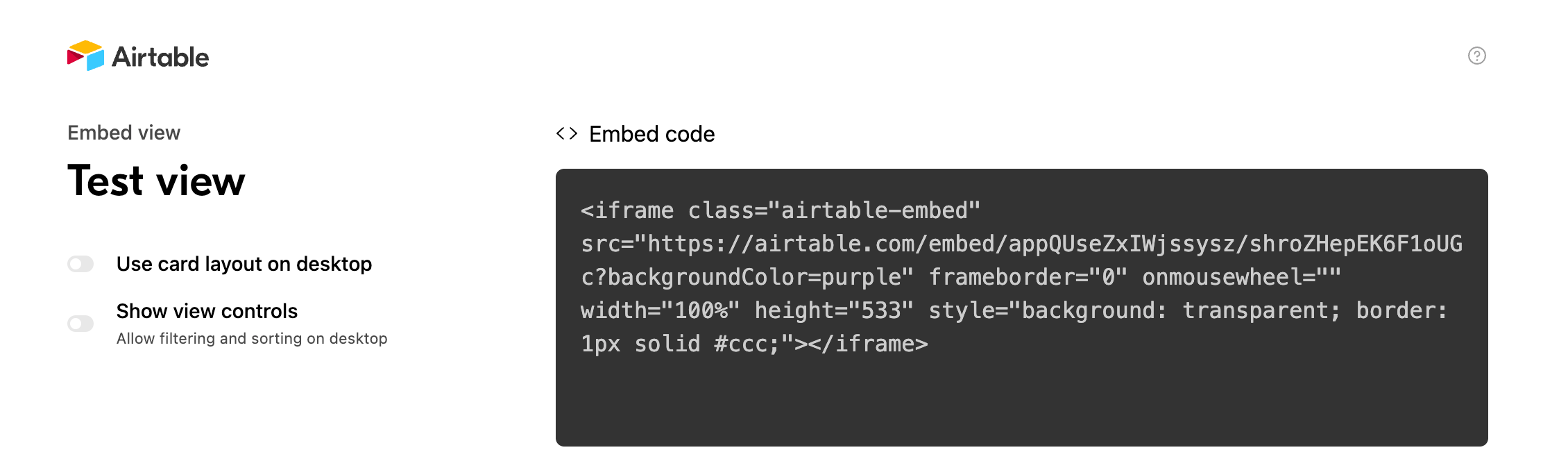
Task: Click the "Show view controls" label
Action: pos(207,311)
